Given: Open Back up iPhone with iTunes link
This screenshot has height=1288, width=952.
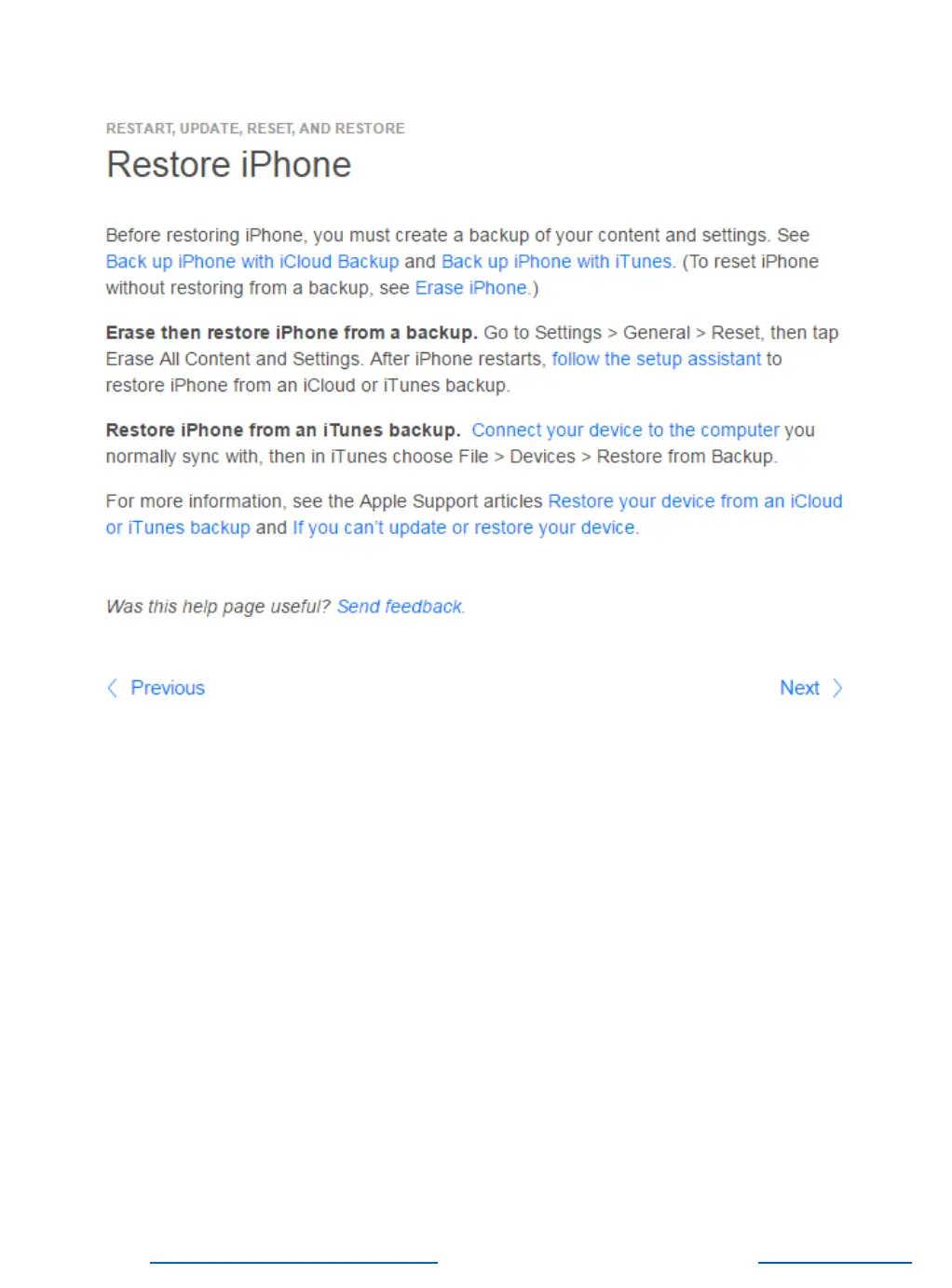Looking at the screenshot, I should click(557, 262).
